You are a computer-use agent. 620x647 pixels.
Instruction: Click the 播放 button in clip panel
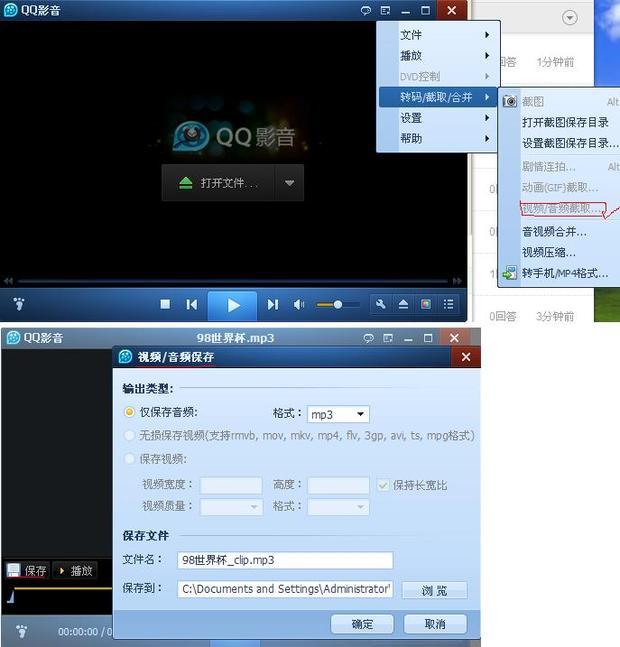click(x=75, y=571)
